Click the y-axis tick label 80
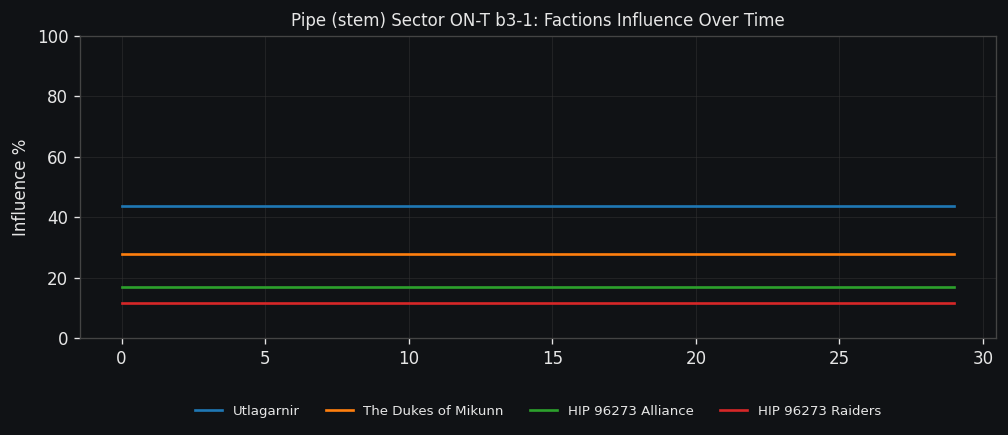This screenshot has width=1008, height=435. pos(56,97)
